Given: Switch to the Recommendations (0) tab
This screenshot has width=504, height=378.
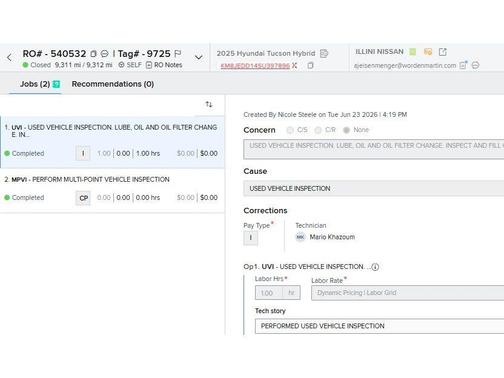Looking at the screenshot, I should 113,84.
